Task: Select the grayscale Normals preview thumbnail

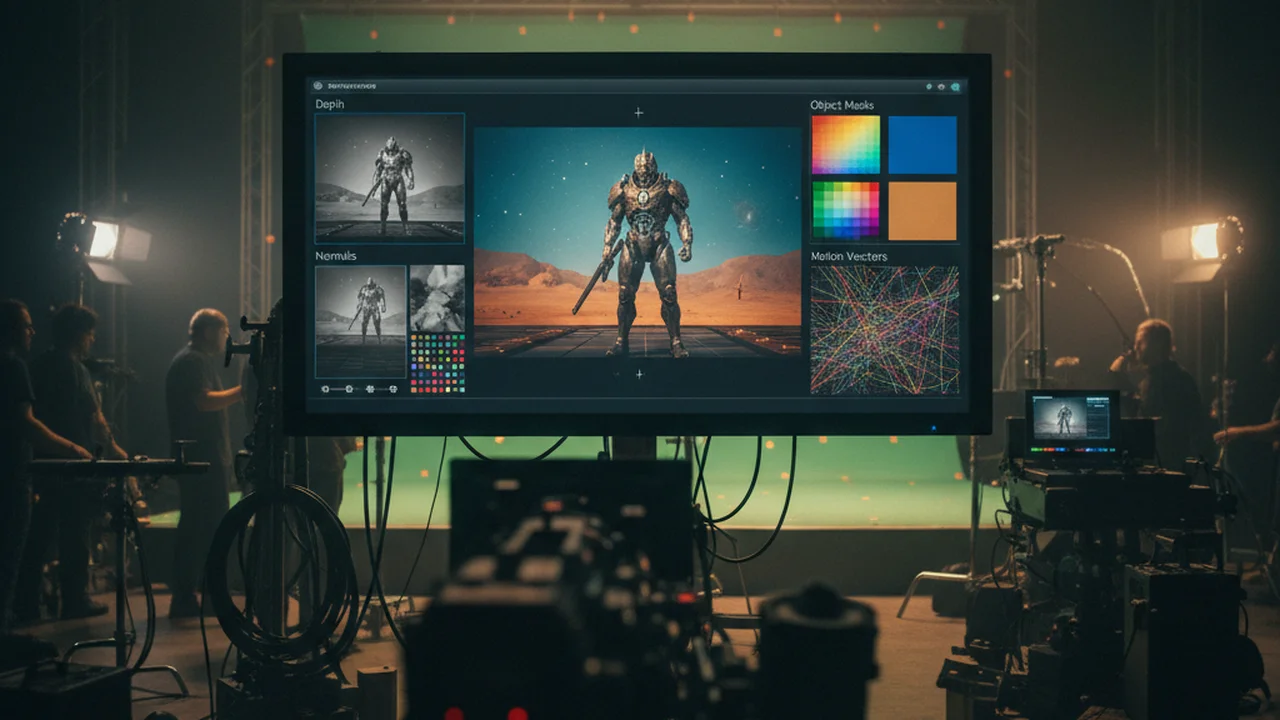Action: tap(361, 321)
